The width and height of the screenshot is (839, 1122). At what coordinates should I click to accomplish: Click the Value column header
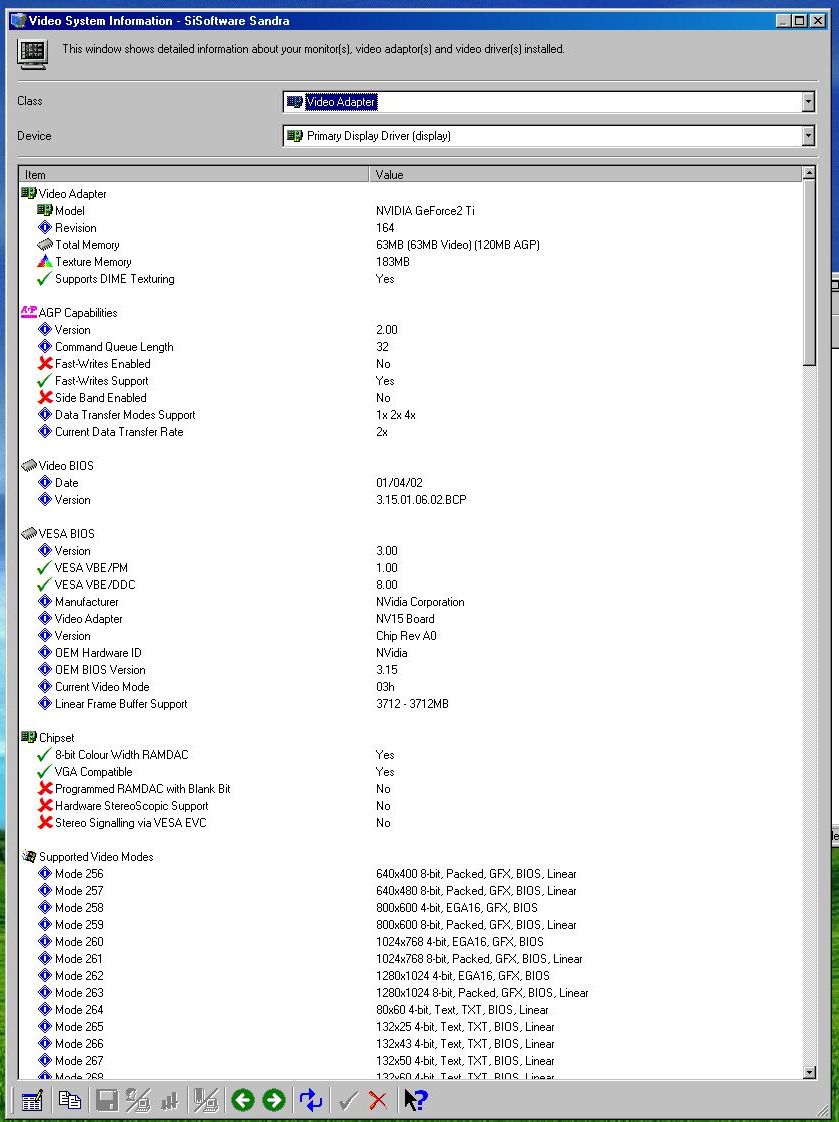point(585,175)
